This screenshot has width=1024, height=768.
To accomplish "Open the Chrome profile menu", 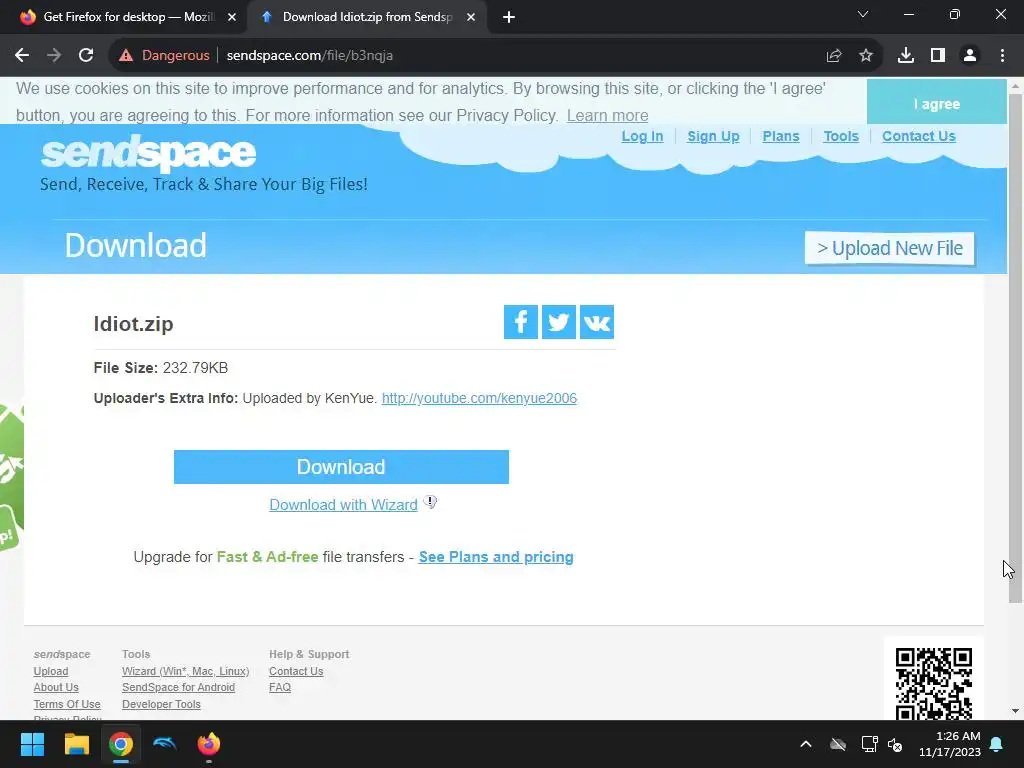I will click(x=970, y=56).
